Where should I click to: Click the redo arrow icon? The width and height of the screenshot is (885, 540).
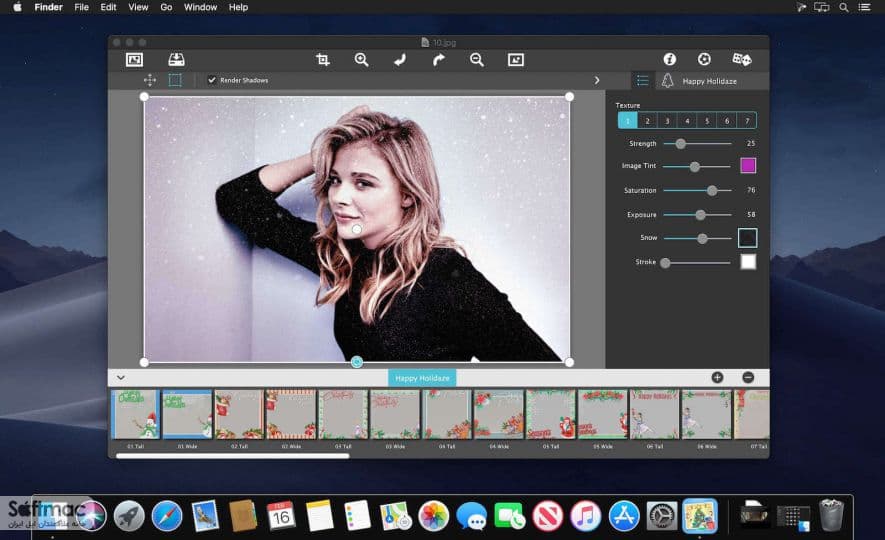(x=439, y=60)
